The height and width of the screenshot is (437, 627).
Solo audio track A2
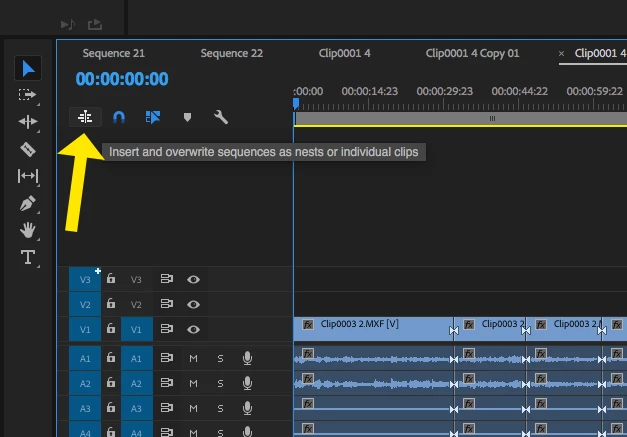[220, 383]
